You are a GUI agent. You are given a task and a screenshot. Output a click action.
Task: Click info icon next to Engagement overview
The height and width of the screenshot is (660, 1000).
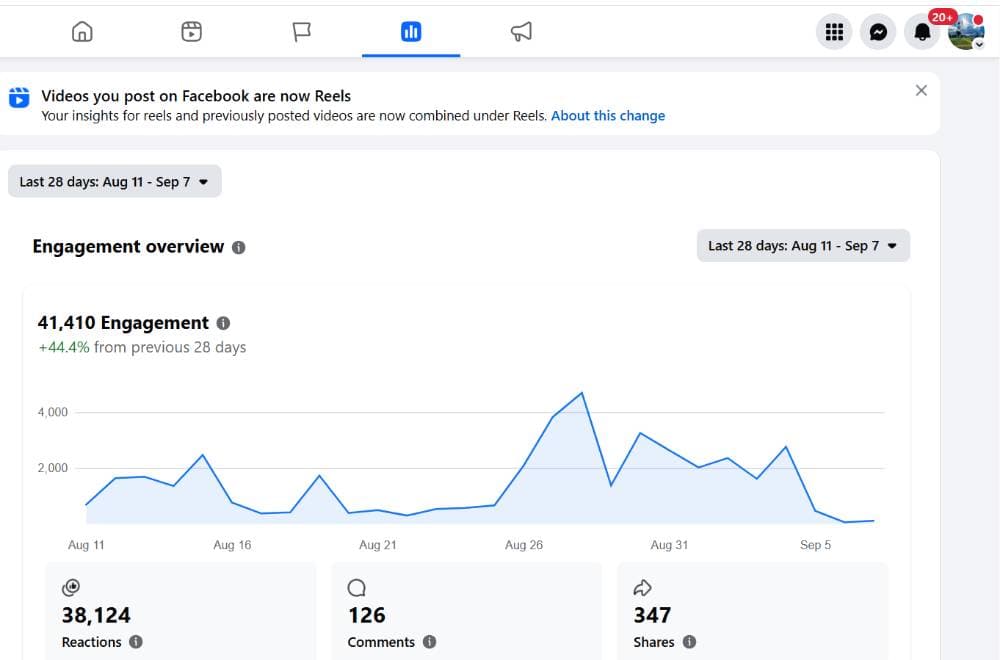[239, 247]
